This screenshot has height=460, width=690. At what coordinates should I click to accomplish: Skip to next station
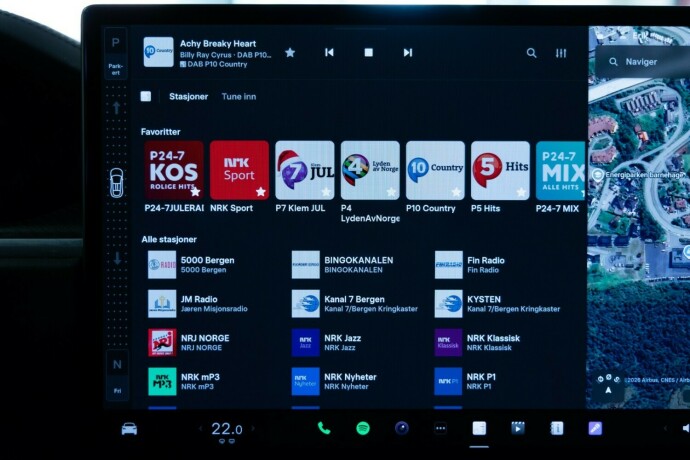coord(408,52)
